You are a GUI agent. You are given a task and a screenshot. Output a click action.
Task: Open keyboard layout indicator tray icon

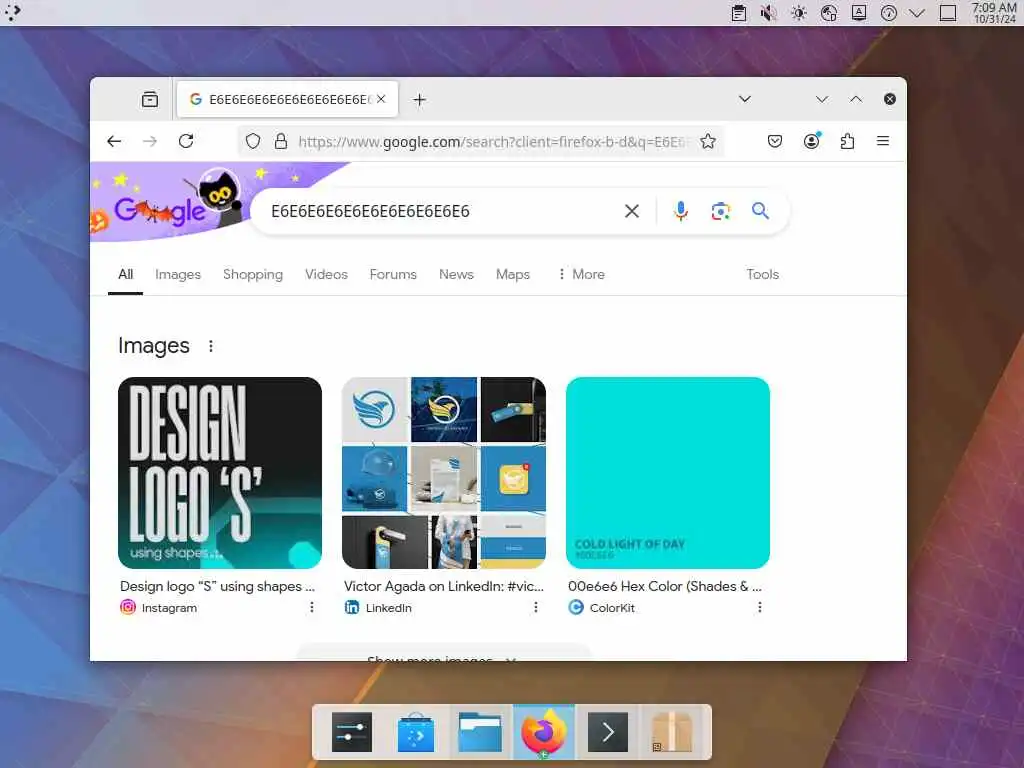(859, 13)
